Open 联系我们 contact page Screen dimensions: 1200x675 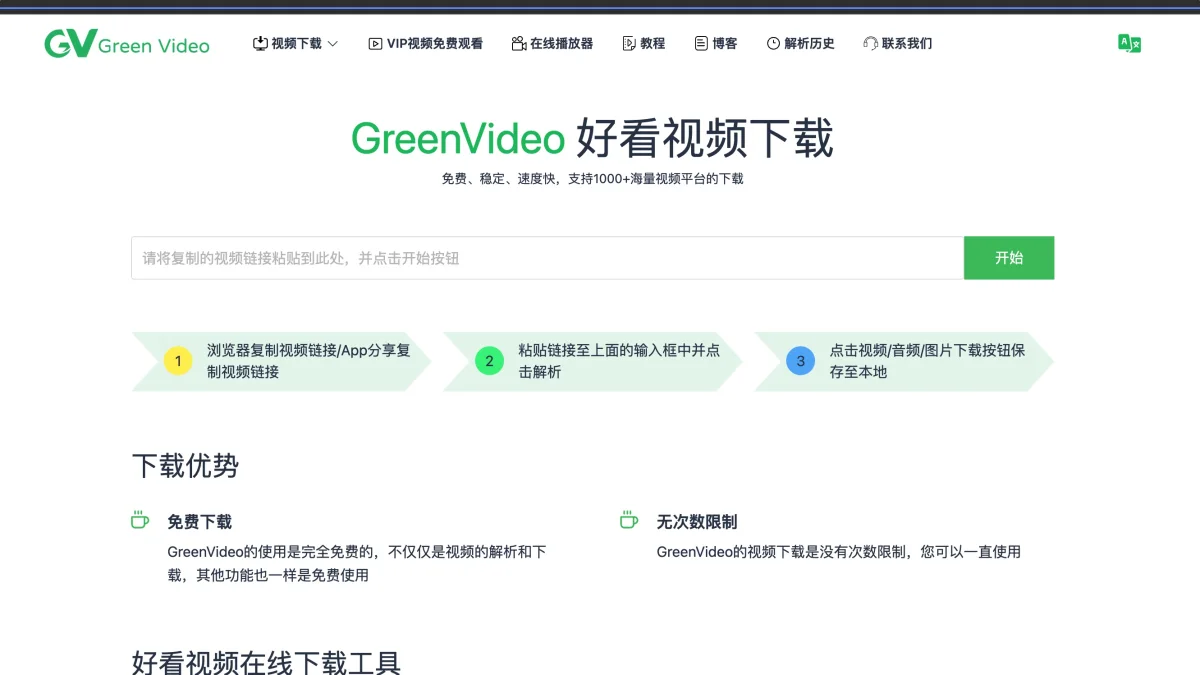point(897,44)
